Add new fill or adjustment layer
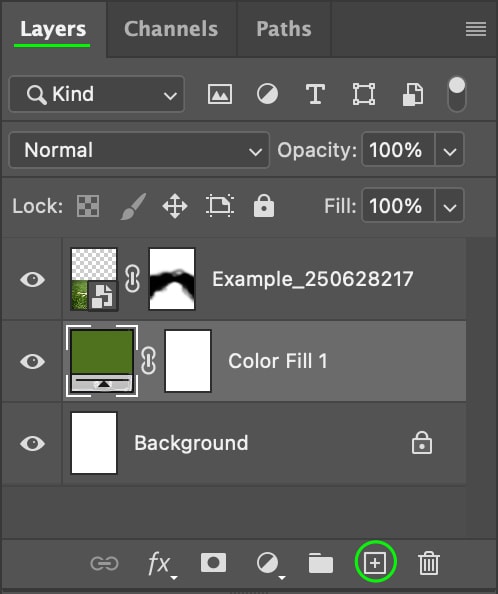The image size is (498, 594). click(x=270, y=564)
